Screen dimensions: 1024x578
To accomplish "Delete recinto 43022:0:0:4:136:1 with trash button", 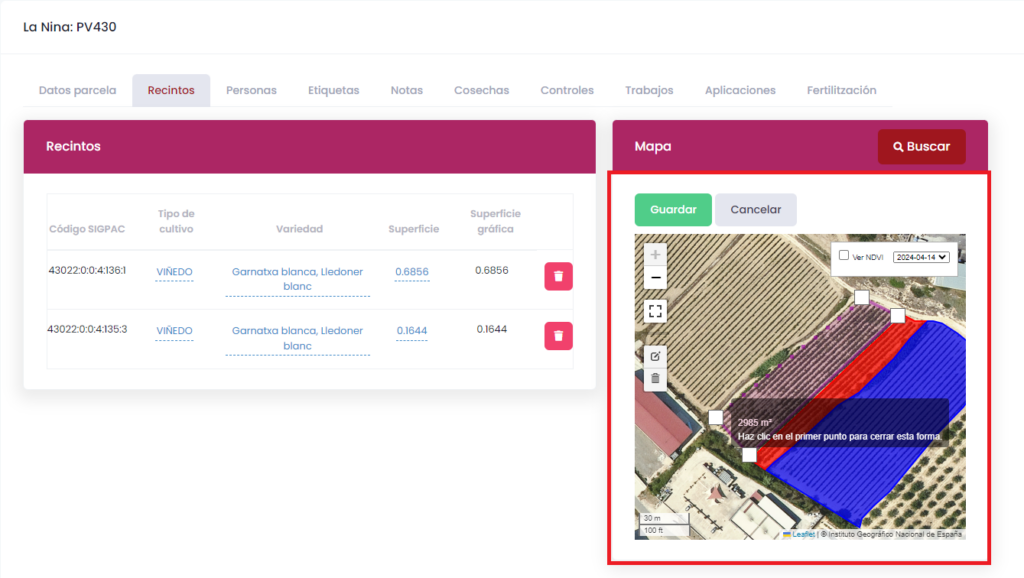I will coord(558,276).
